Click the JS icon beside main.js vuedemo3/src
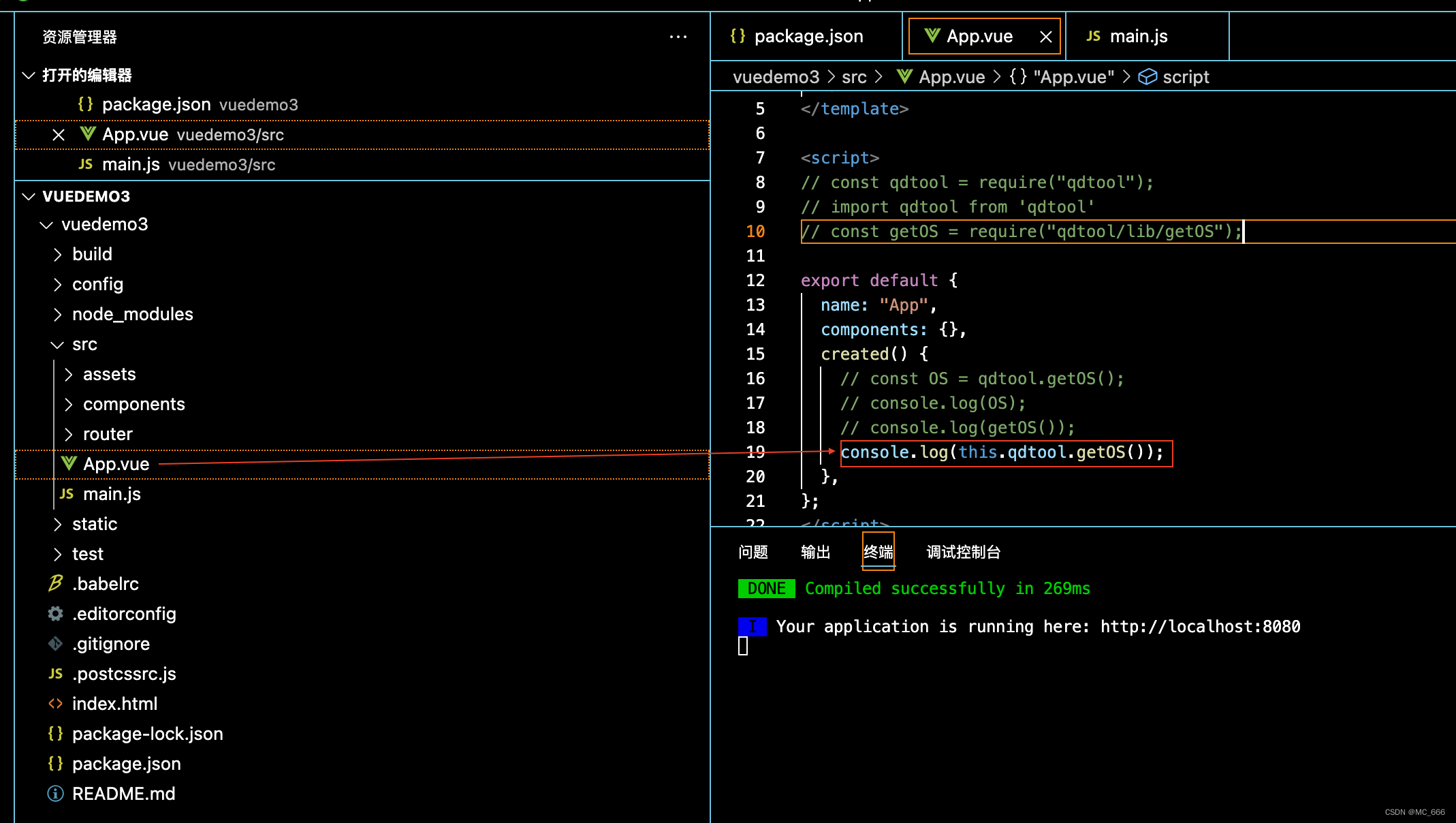 85,164
